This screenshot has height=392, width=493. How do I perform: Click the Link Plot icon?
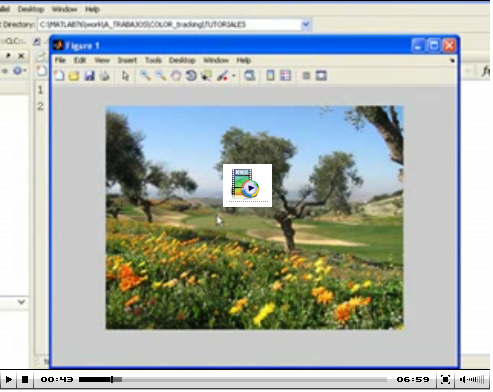(x=250, y=76)
